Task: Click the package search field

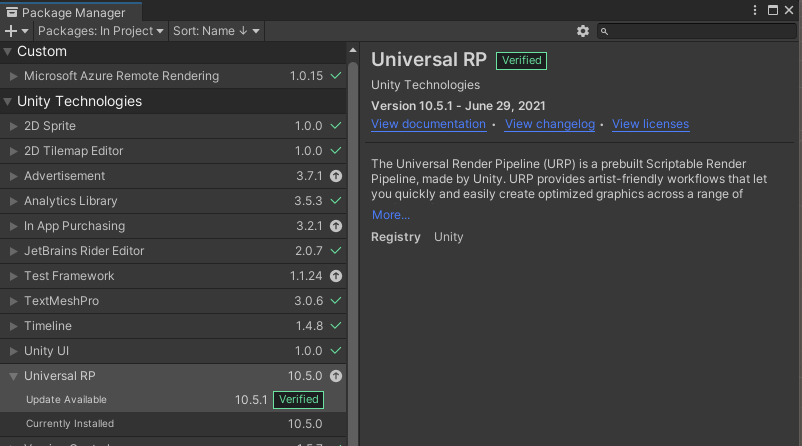Action: point(697,31)
